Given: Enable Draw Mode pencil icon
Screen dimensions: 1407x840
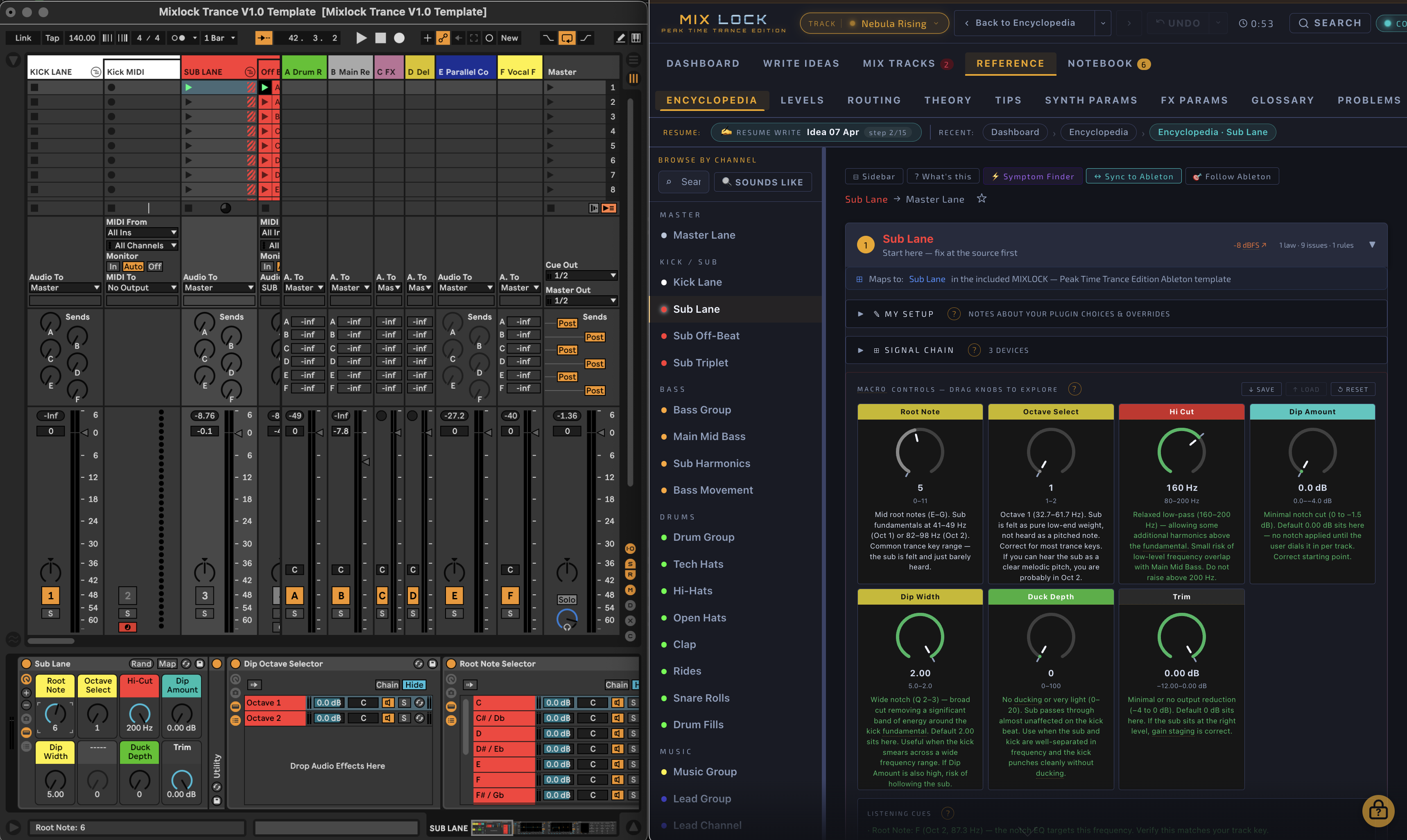Looking at the screenshot, I should [x=620, y=38].
